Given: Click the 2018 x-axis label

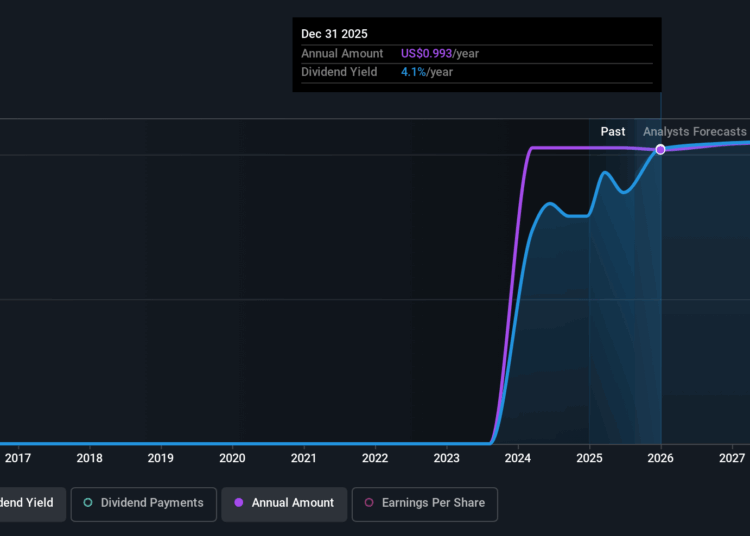Looking at the screenshot, I should pyautogui.click(x=89, y=458).
